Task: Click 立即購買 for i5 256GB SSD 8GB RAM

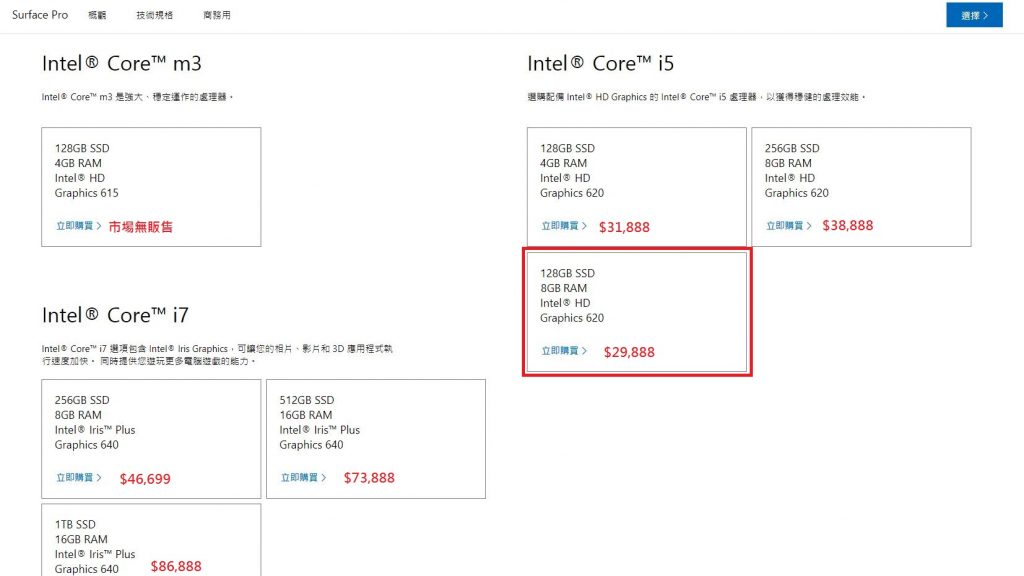Action: point(788,226)
